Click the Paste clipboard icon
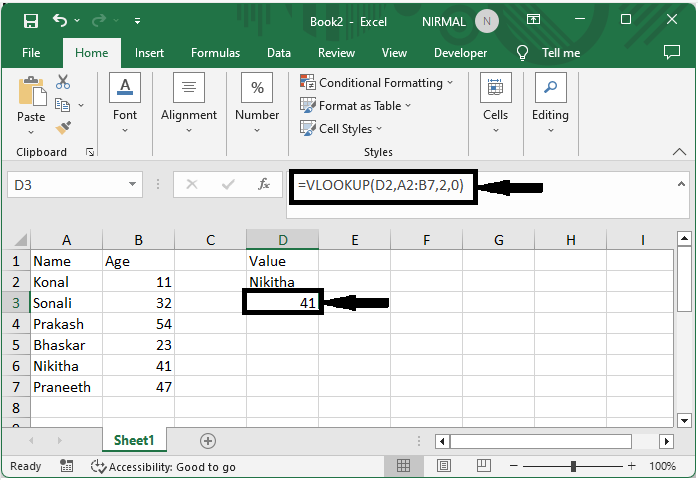The width and height of the screenshot is (698, 480). (32, 92)
